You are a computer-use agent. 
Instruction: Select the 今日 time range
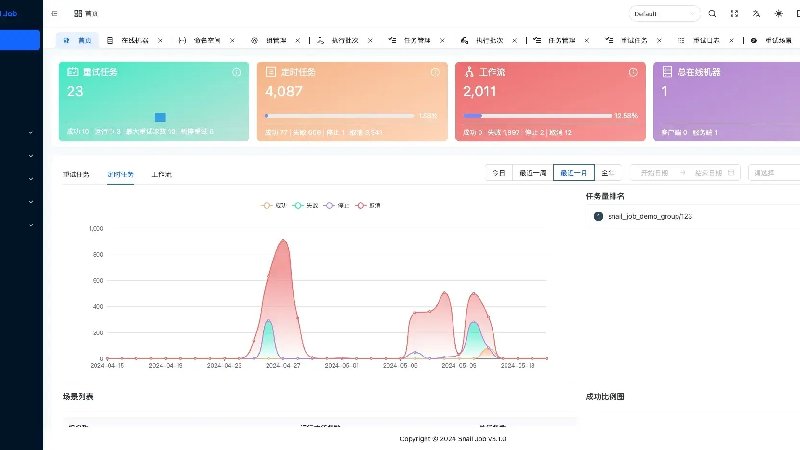[x=498, y=172]
